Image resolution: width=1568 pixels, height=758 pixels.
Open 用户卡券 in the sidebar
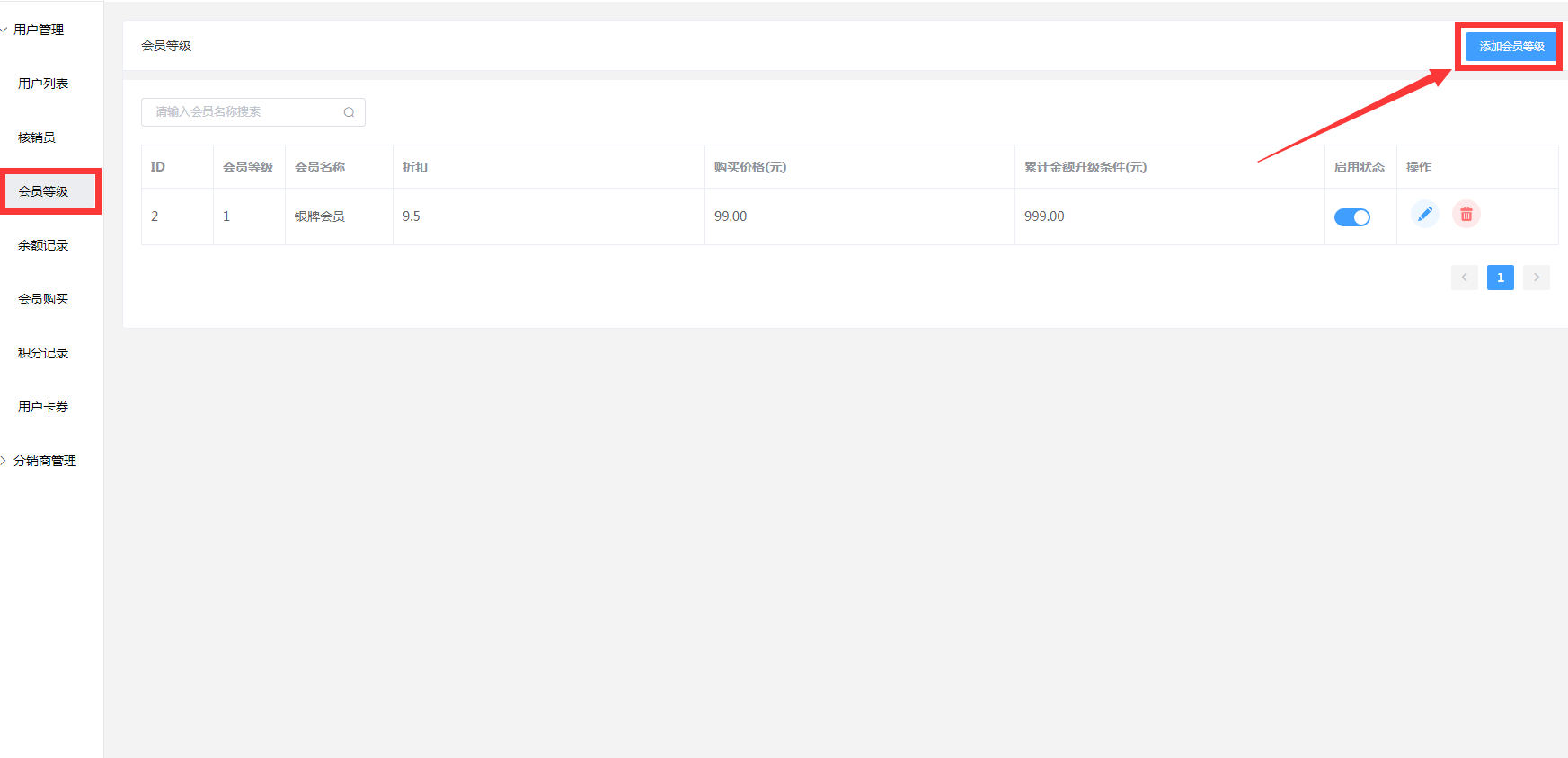click(x=43, y=407)
